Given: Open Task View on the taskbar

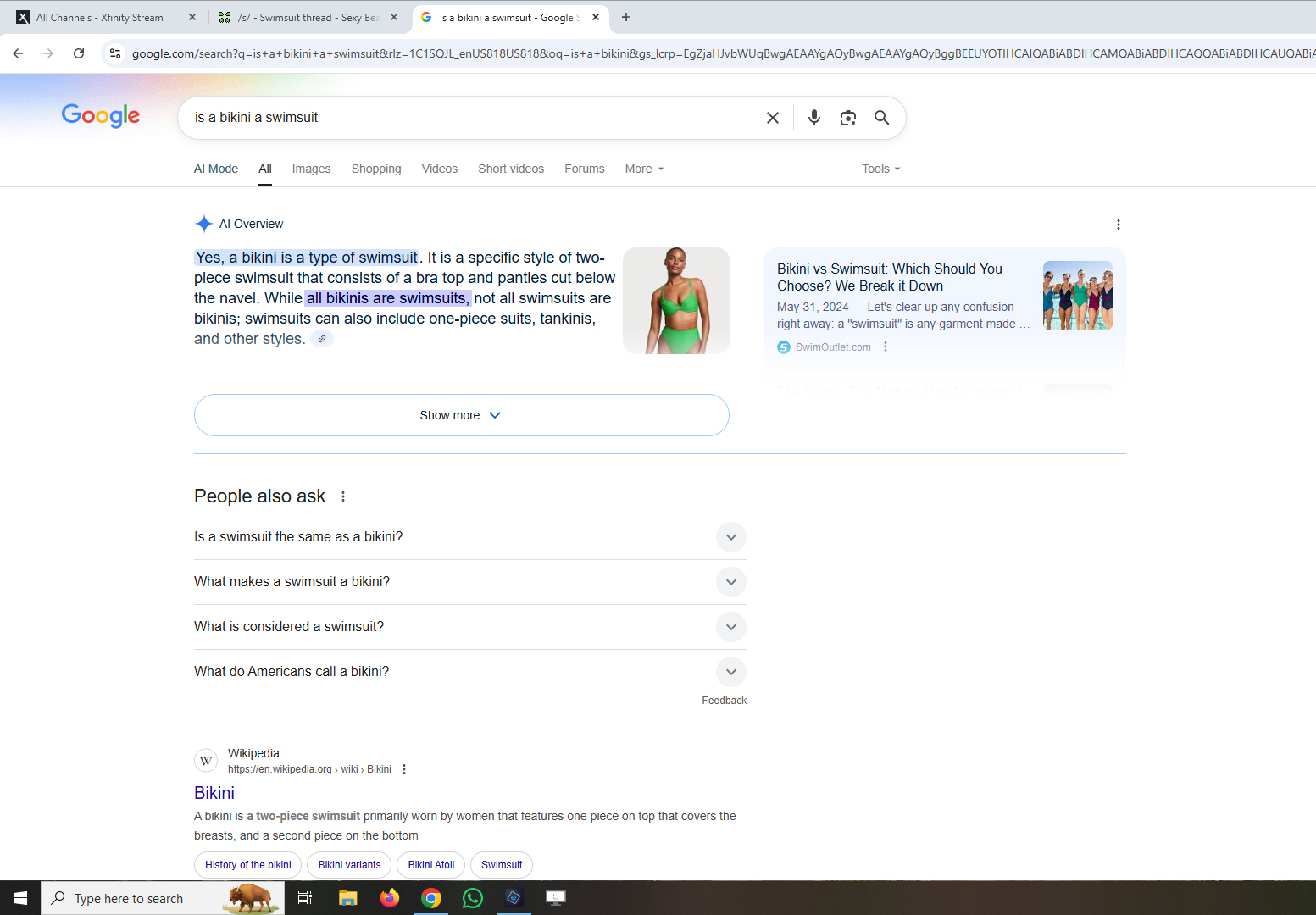Looking at the screenshot, I should coord(305,898).
